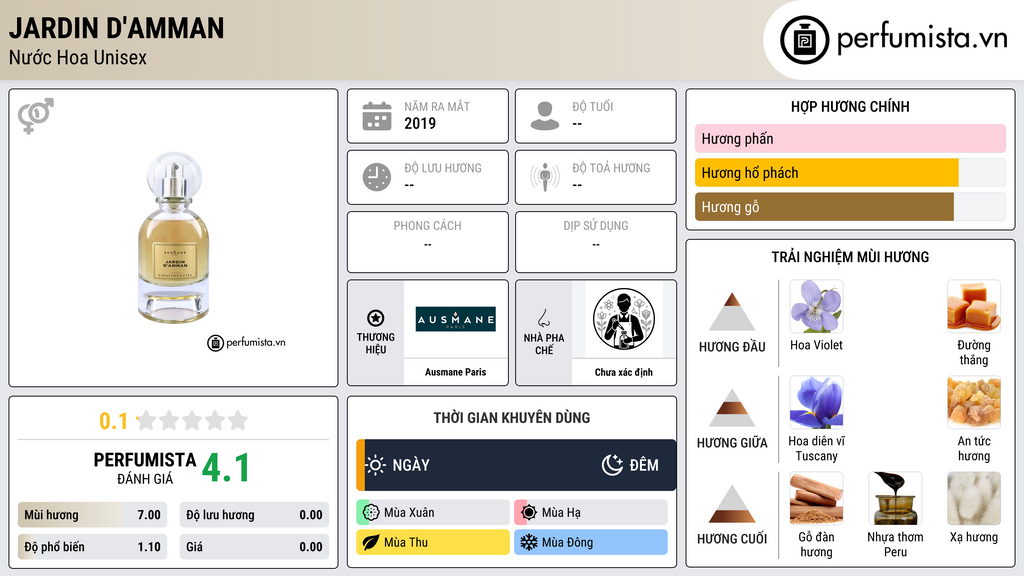Open the Ausmane Paris brand name link
This screenshot has width=1024, height=576.
456,372
